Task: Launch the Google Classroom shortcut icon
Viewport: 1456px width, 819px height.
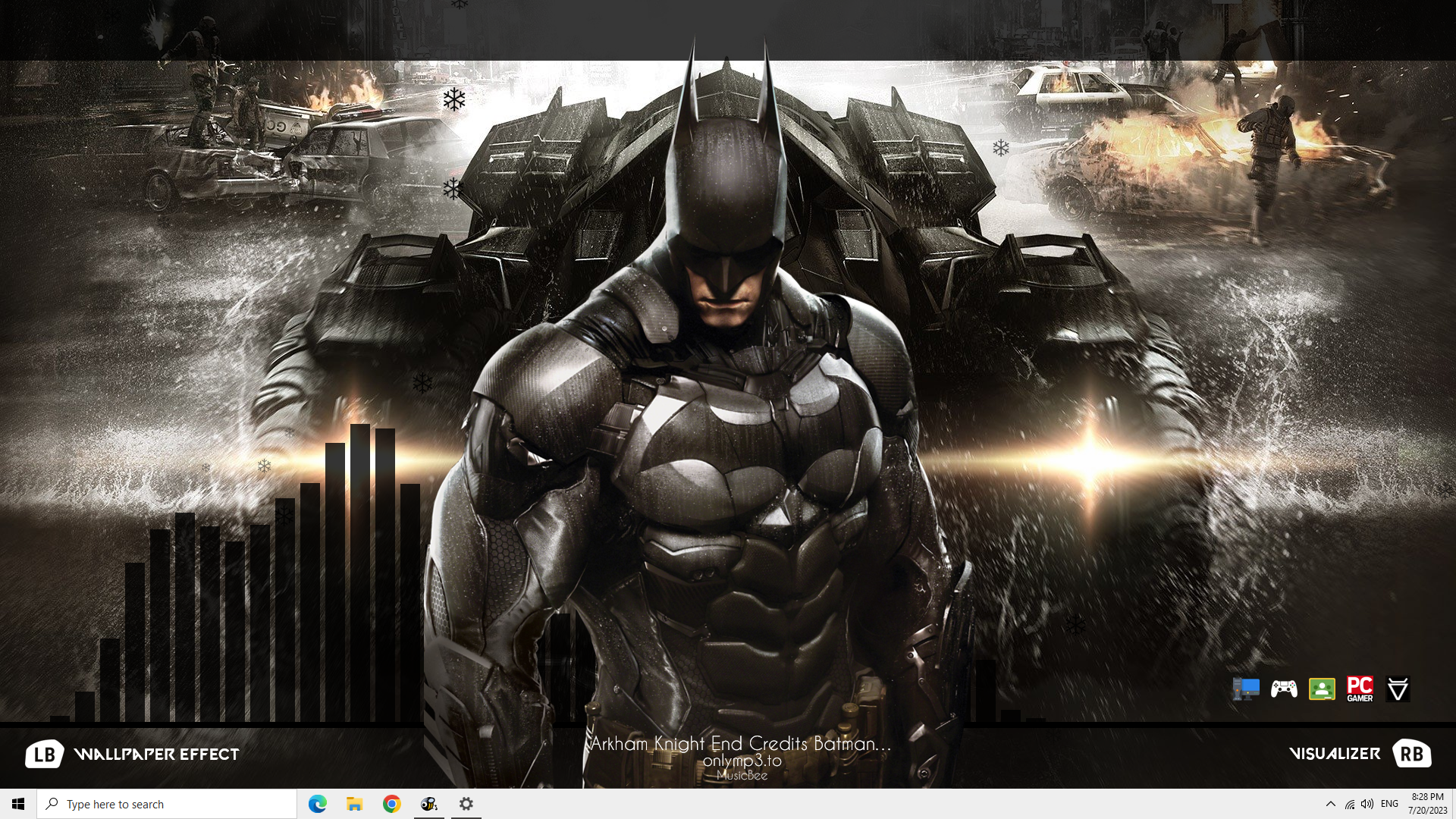Action: (x=1322, y=689)
